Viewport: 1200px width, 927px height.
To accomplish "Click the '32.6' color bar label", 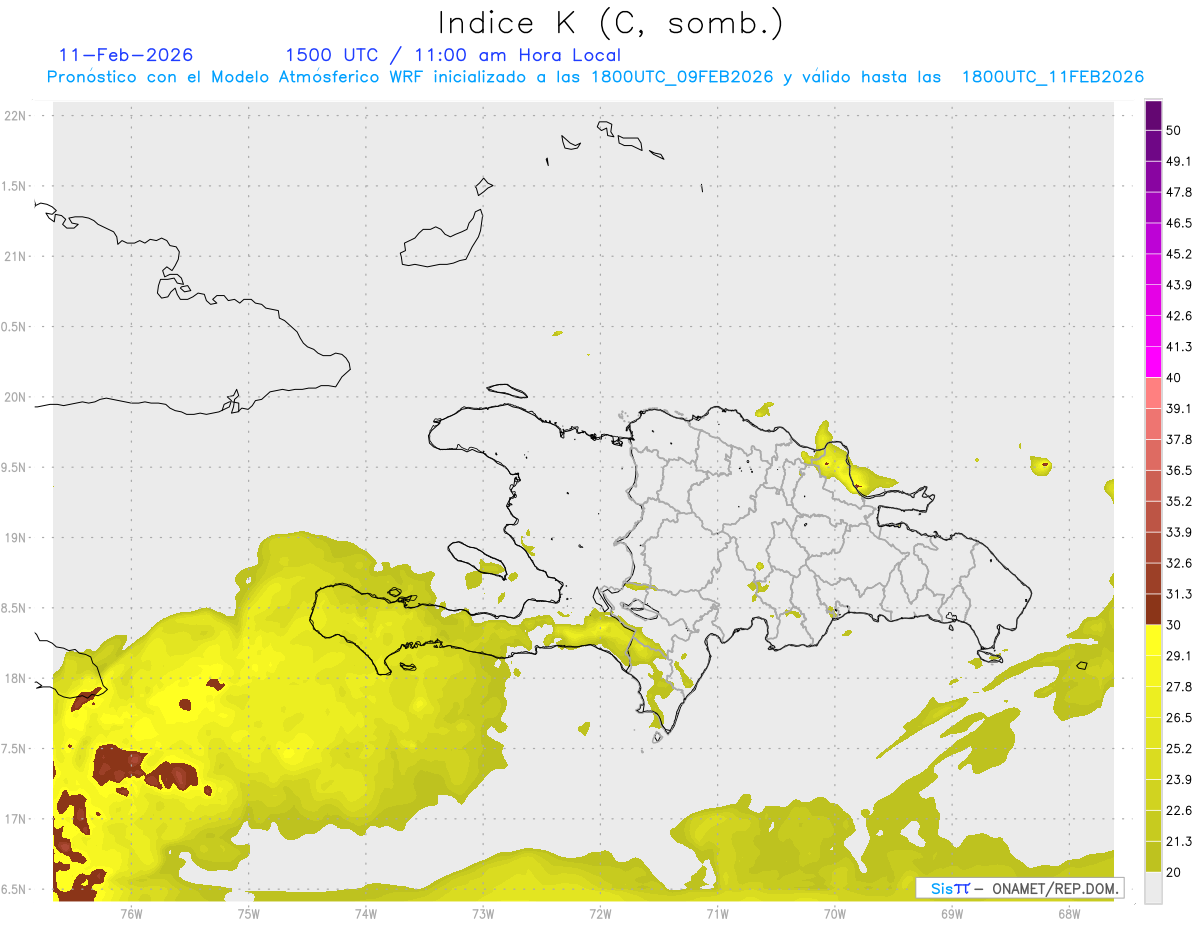I will [x=1180, y=563].
